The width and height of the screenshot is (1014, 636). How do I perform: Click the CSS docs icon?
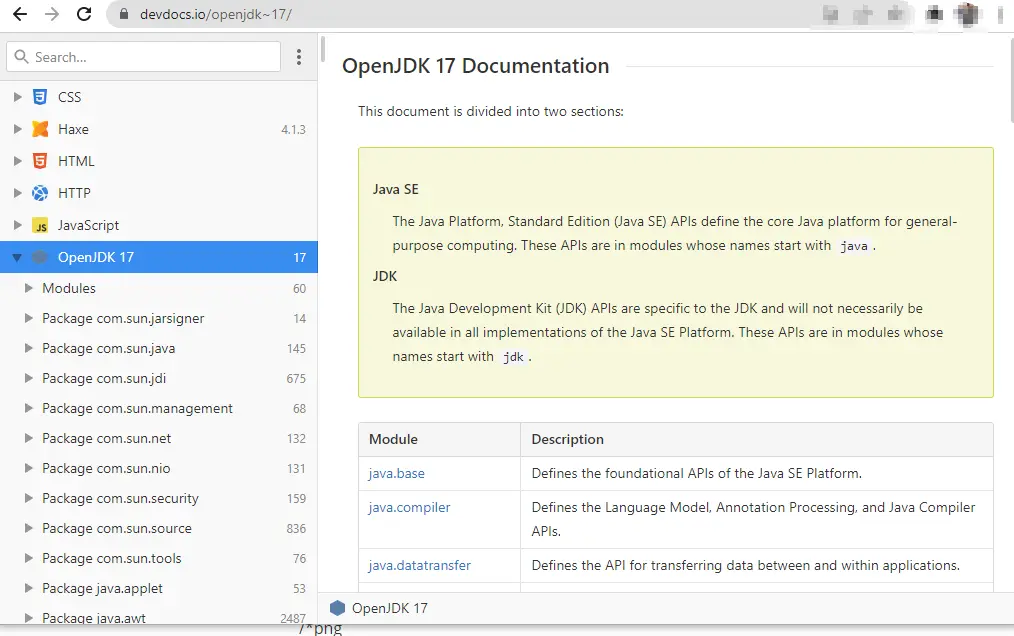(x=40, y=97)
